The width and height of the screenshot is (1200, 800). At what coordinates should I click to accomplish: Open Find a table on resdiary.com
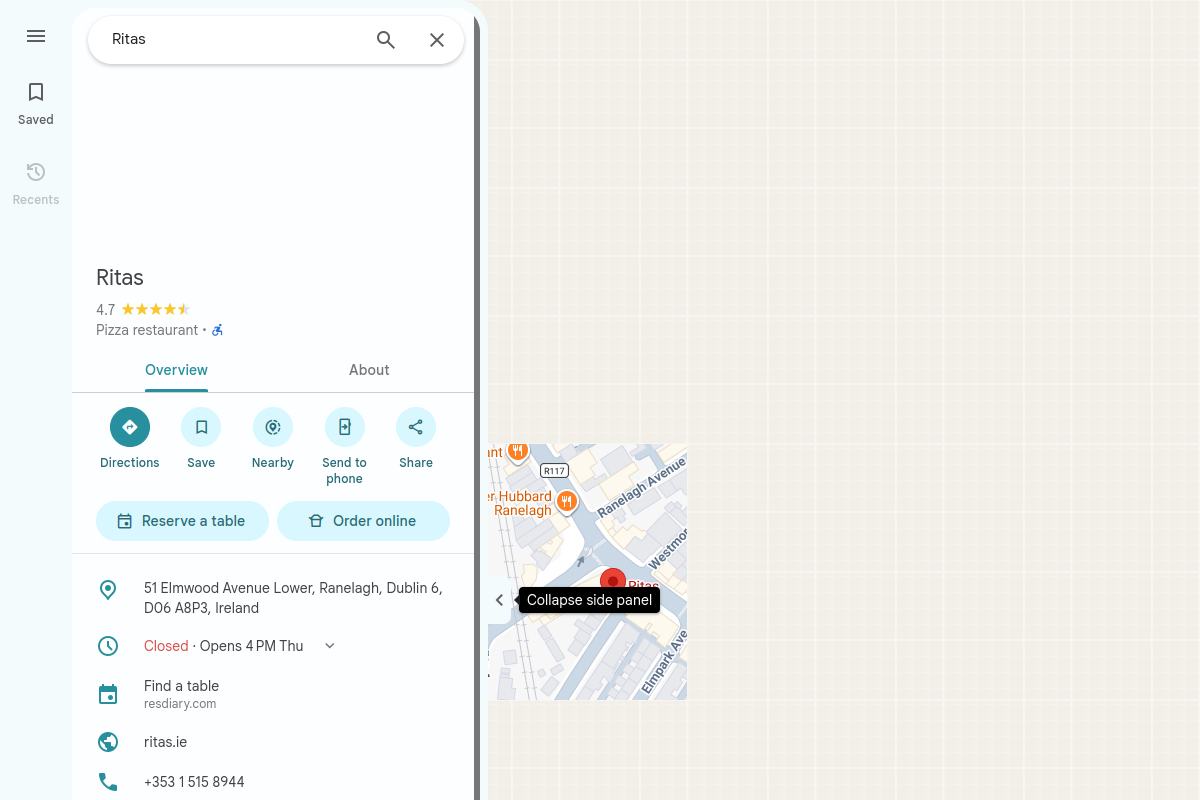pos(181,694)
